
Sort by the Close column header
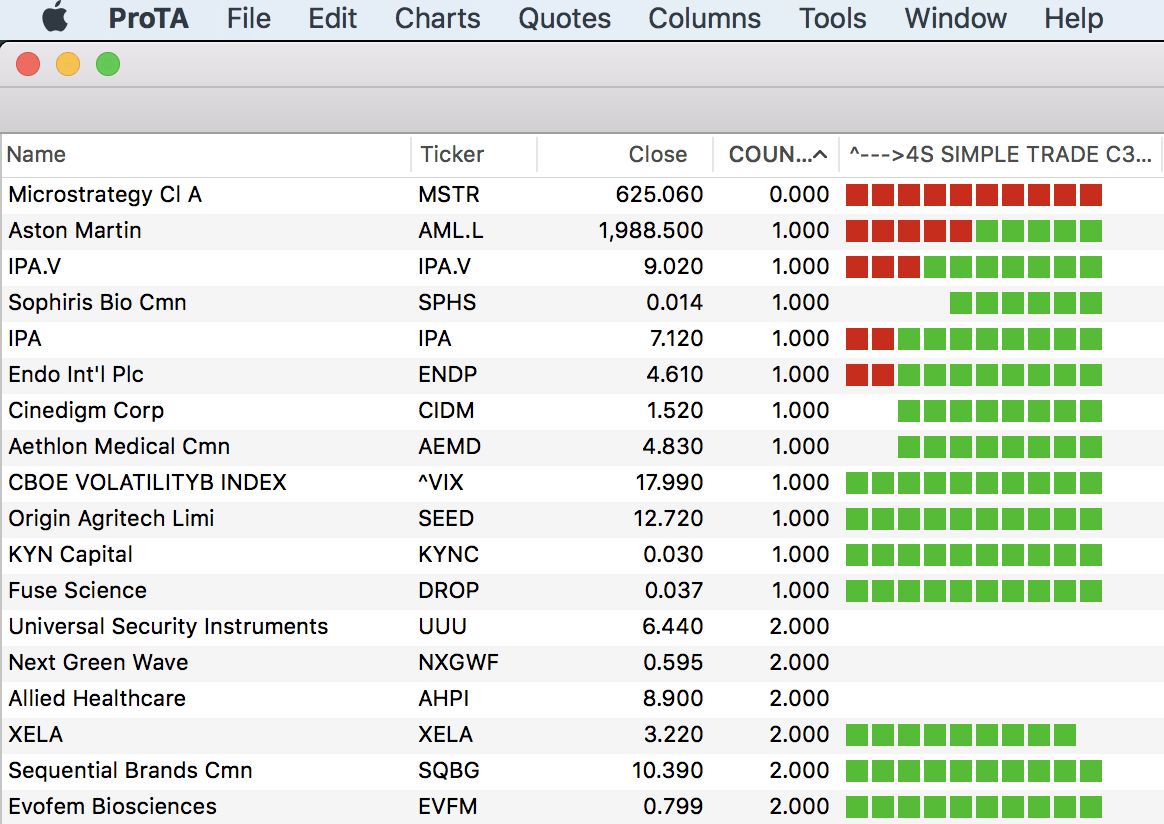657,154
